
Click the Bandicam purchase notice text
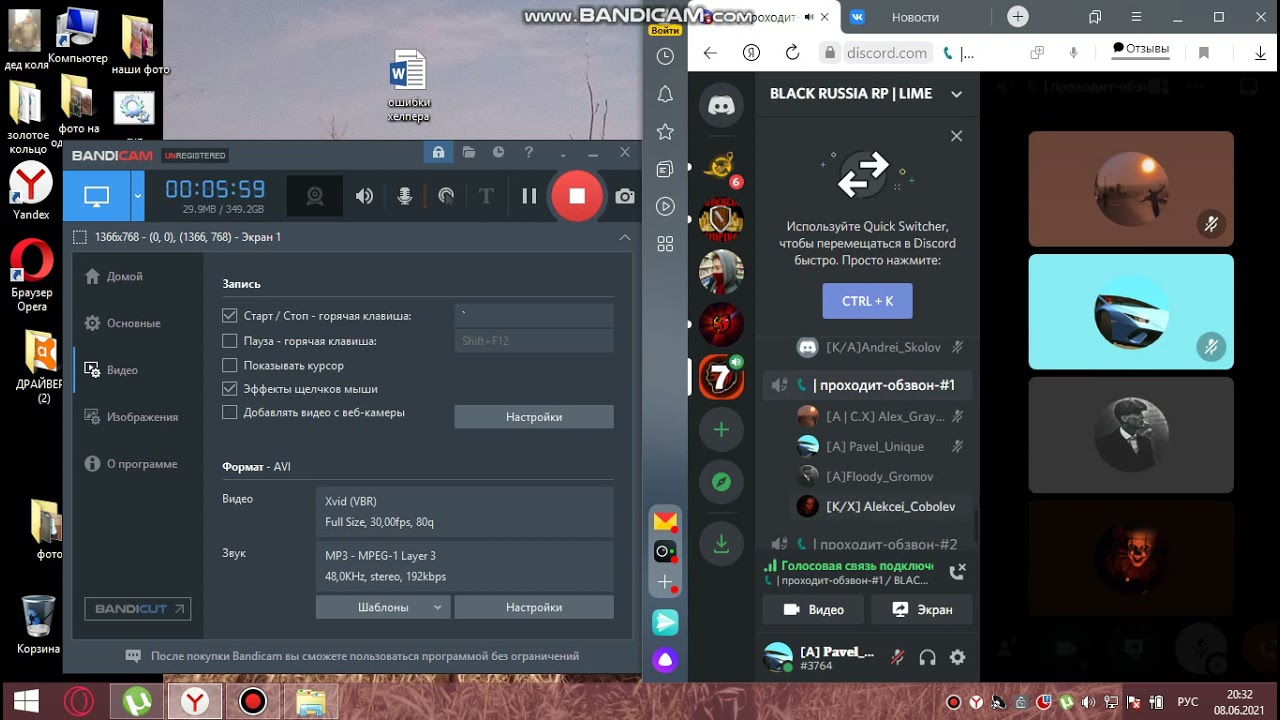[365, 656]
